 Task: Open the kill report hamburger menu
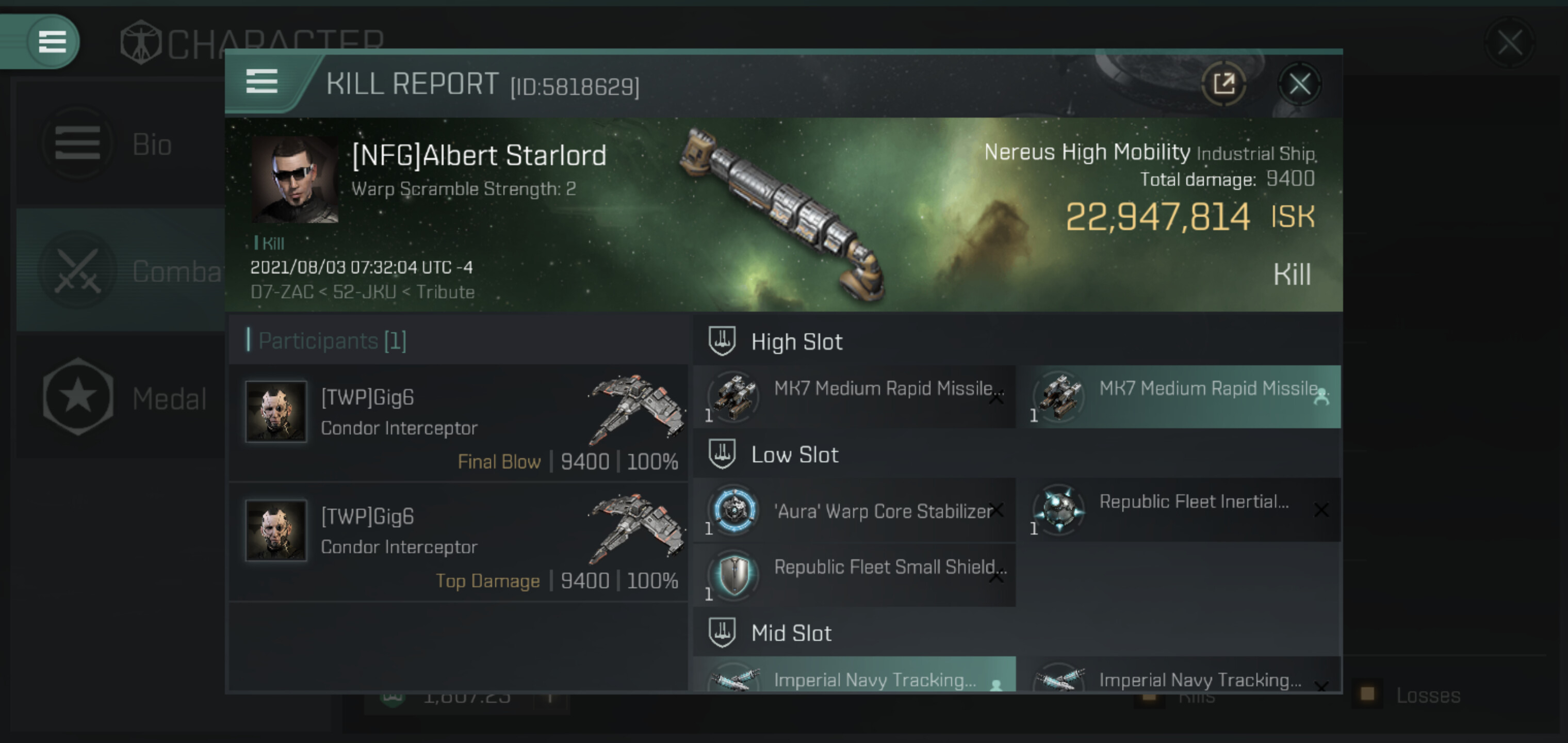click(x=262, y=81)
